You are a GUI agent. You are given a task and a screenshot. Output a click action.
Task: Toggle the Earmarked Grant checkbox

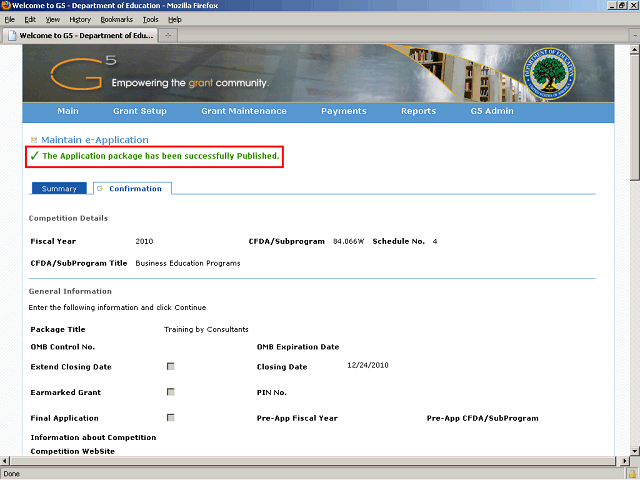click(x=171, y=392)
